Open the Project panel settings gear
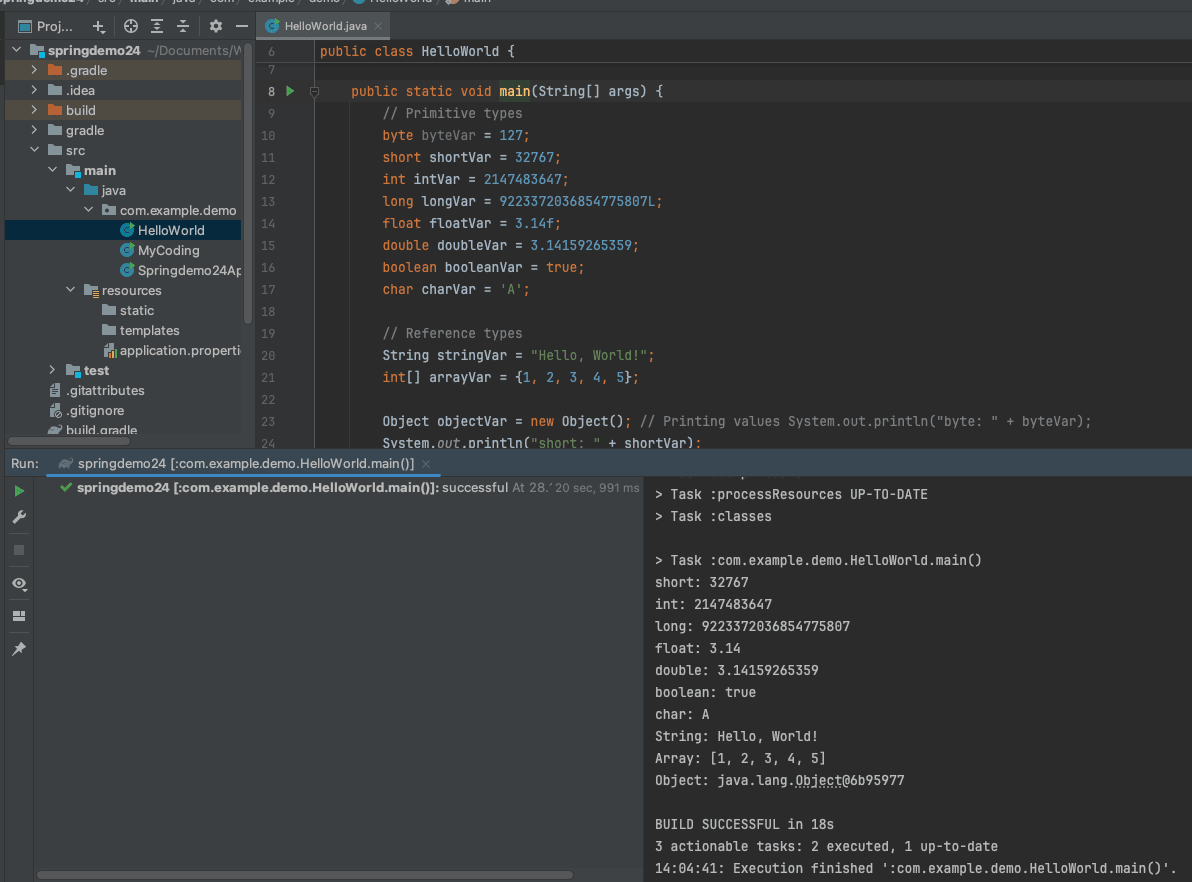 pos(216,27)
